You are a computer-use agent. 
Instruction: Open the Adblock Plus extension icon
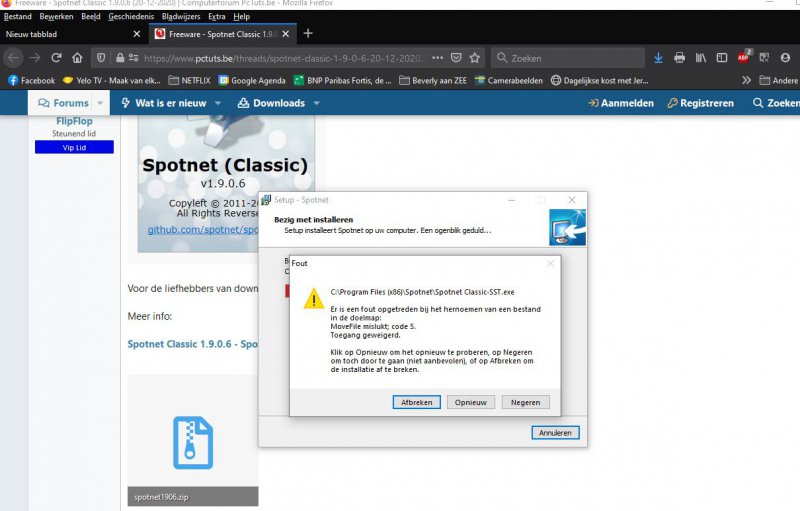(x=744, y=57)
